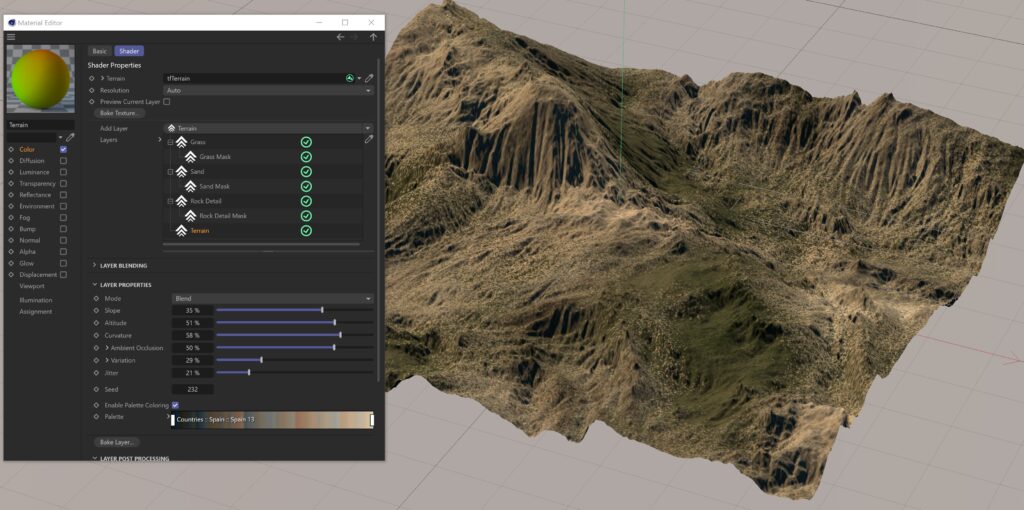The height and width of the screenshot is (510, 1024).
Task: Click the keyframe diamond beside Curvature
Action: pyautogui.click(x=96, y=335)
